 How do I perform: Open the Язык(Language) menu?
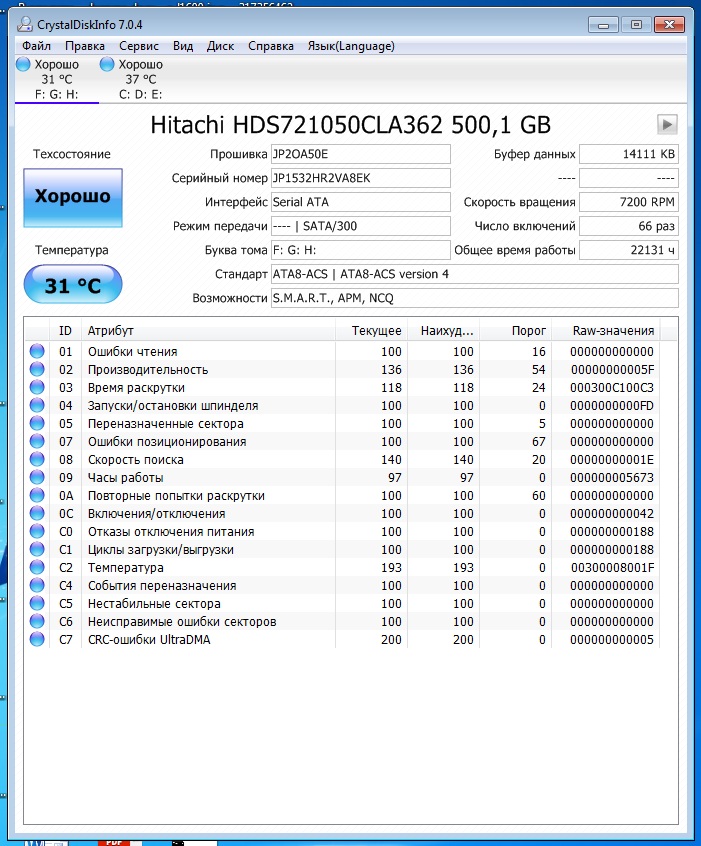351,46
